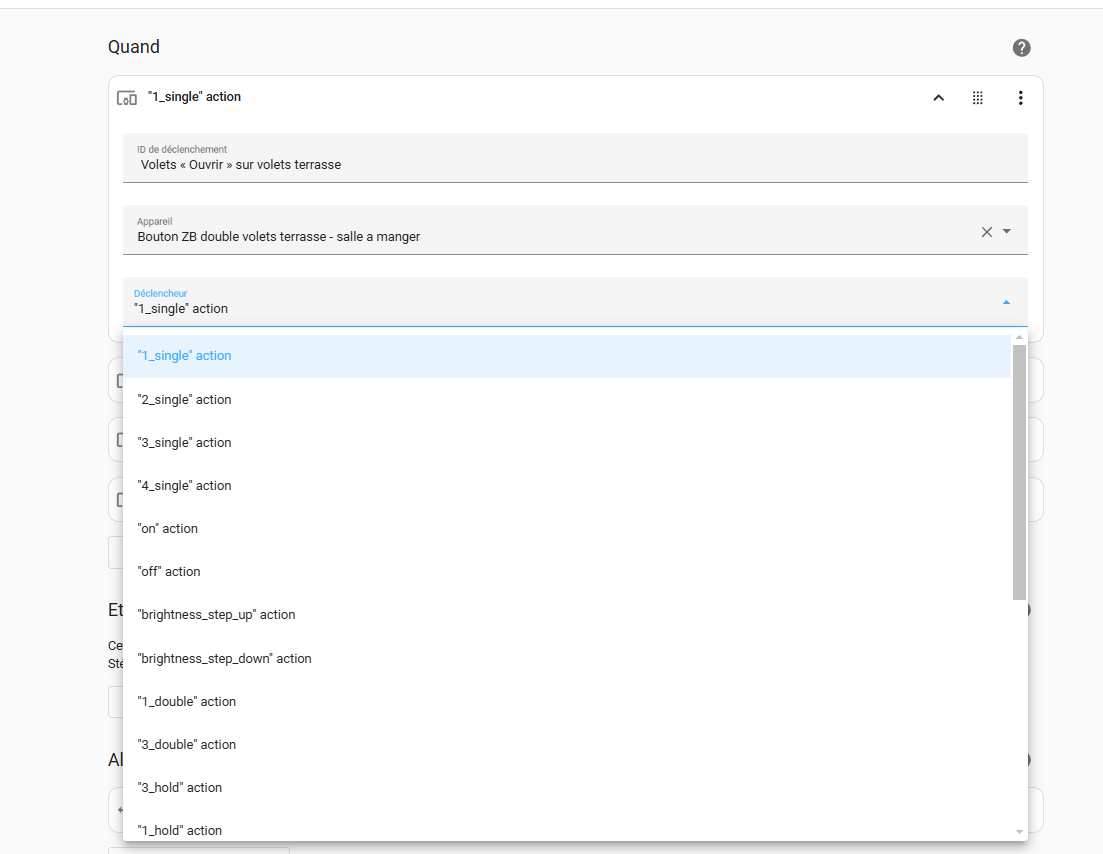The width and height of the screenshot is (1103, 854).
Task: Pick "3_hold" action from dropdown
Action: (x=179, y=788)
